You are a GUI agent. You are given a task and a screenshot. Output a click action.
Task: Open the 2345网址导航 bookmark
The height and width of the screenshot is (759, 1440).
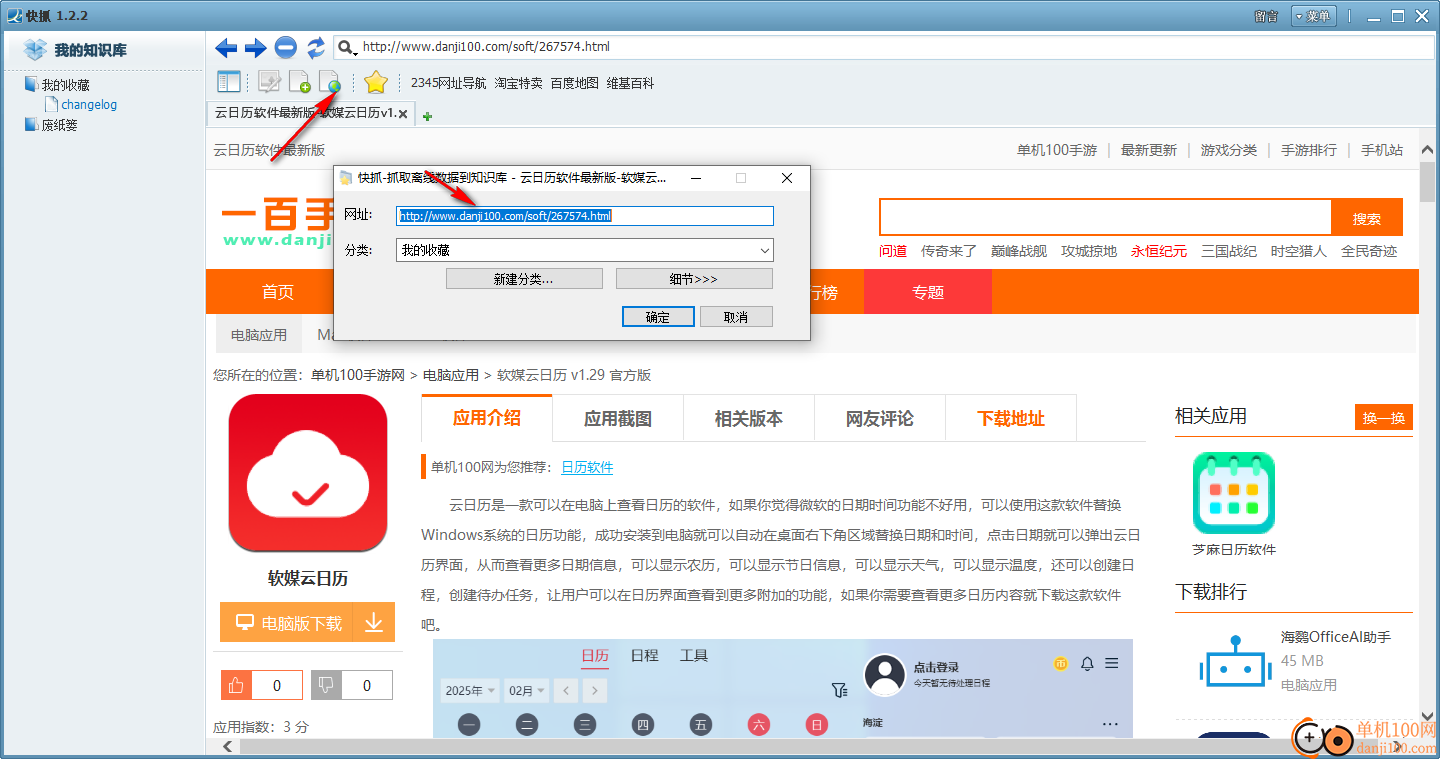pos(448,83)
